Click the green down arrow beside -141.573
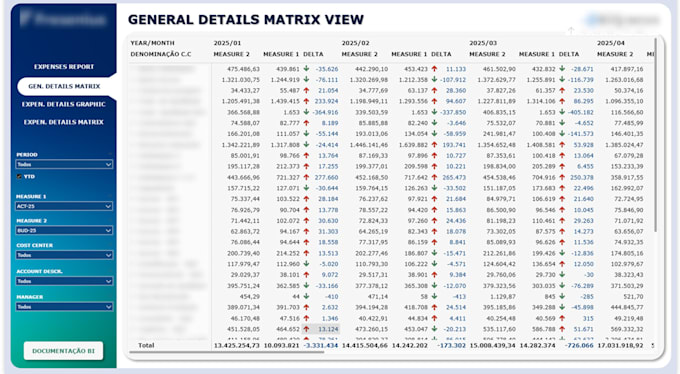 pyautogui.click(x=562, y=134)
